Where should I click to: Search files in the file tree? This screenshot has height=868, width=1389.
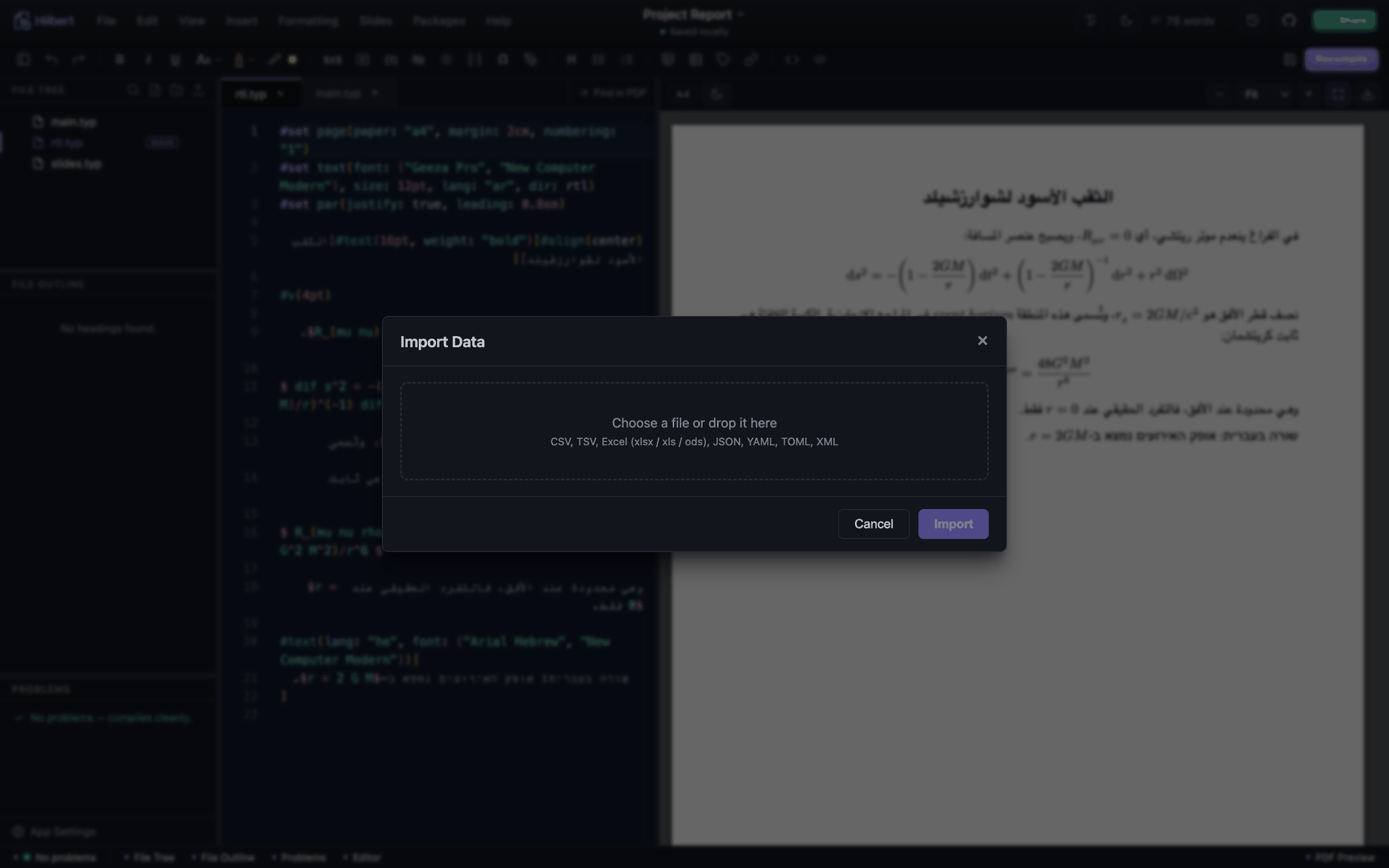tap(133, 90)
